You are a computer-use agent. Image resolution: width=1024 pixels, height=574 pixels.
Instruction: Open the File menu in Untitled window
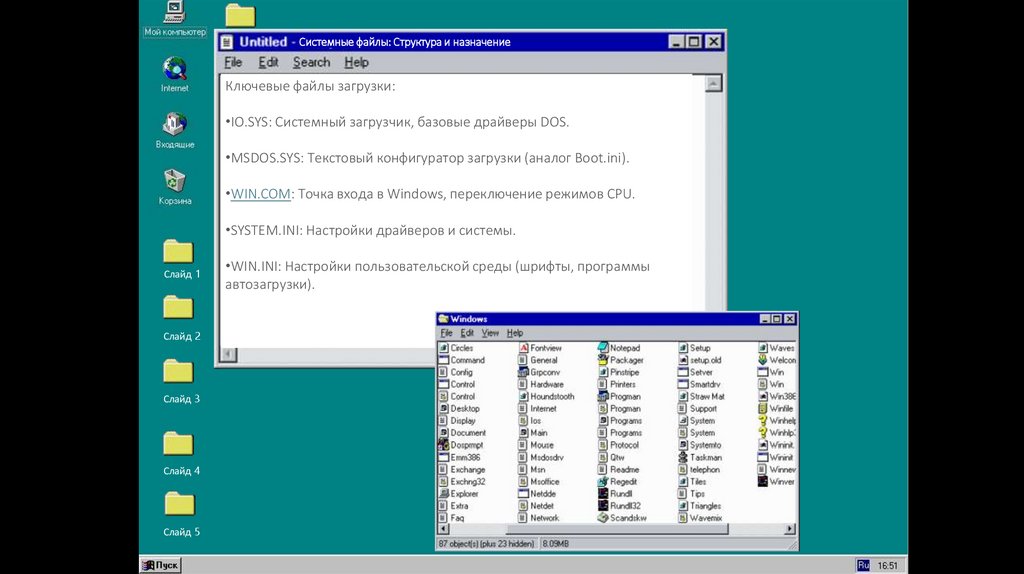[233, 62]
